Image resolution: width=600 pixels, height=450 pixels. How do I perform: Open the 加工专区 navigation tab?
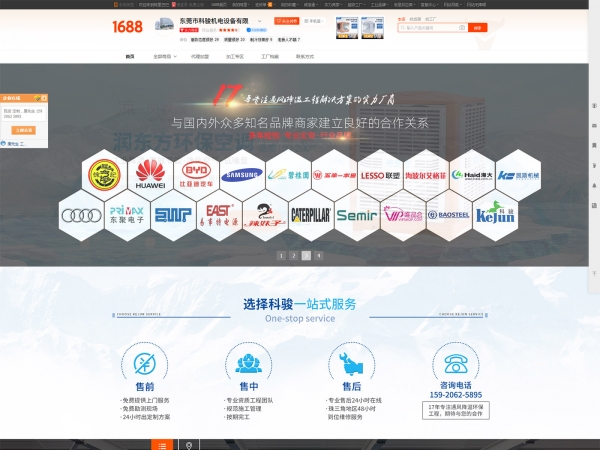tap(233, 57)
